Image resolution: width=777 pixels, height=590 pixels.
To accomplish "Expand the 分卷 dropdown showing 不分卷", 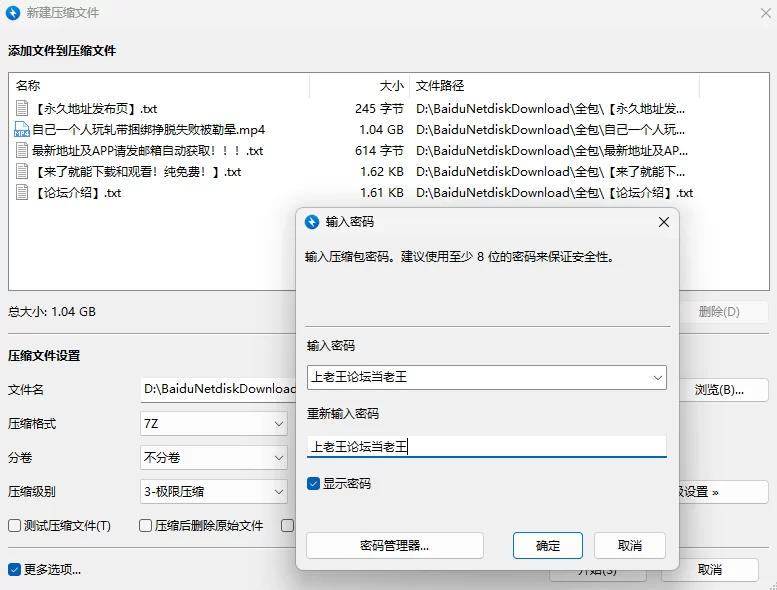I will (214, 458).
